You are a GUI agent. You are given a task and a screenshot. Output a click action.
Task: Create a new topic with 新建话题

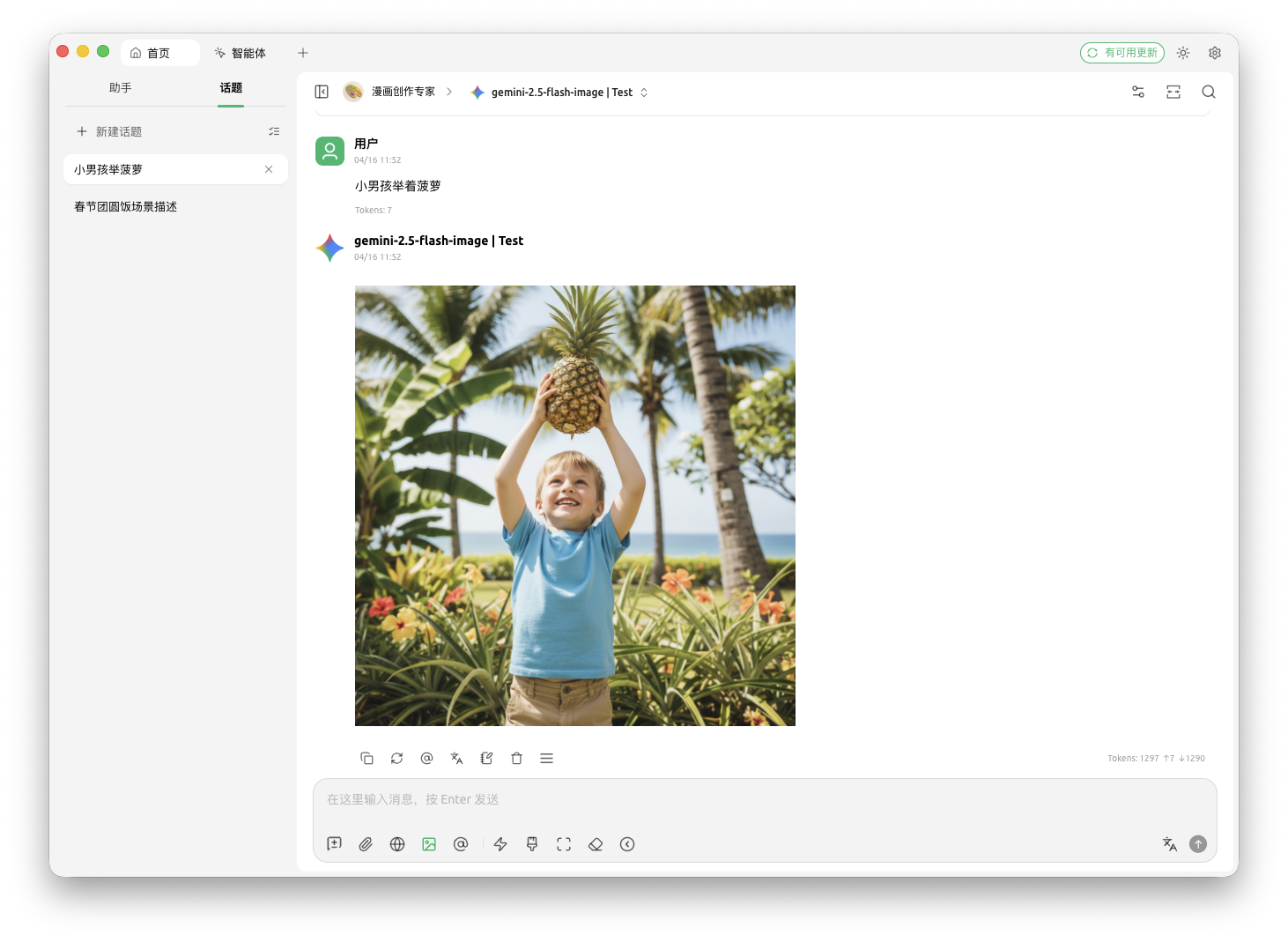[x=109, y=131]
